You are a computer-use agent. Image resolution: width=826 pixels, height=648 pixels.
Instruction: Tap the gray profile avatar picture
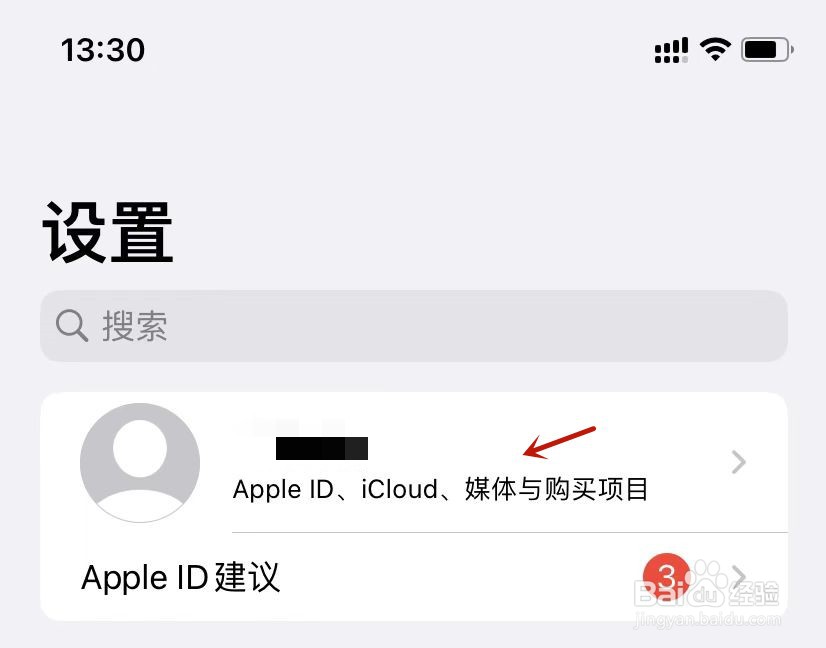click(140, 463)
